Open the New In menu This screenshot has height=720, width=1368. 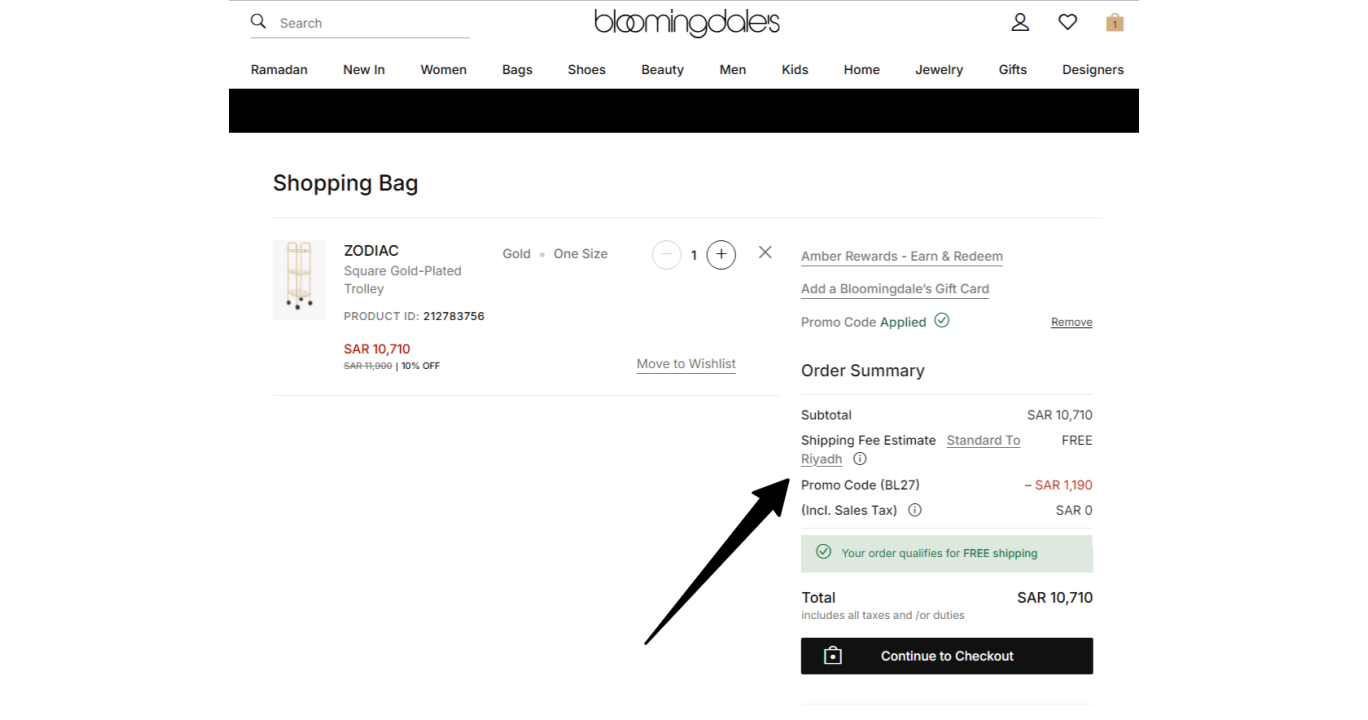364,70
